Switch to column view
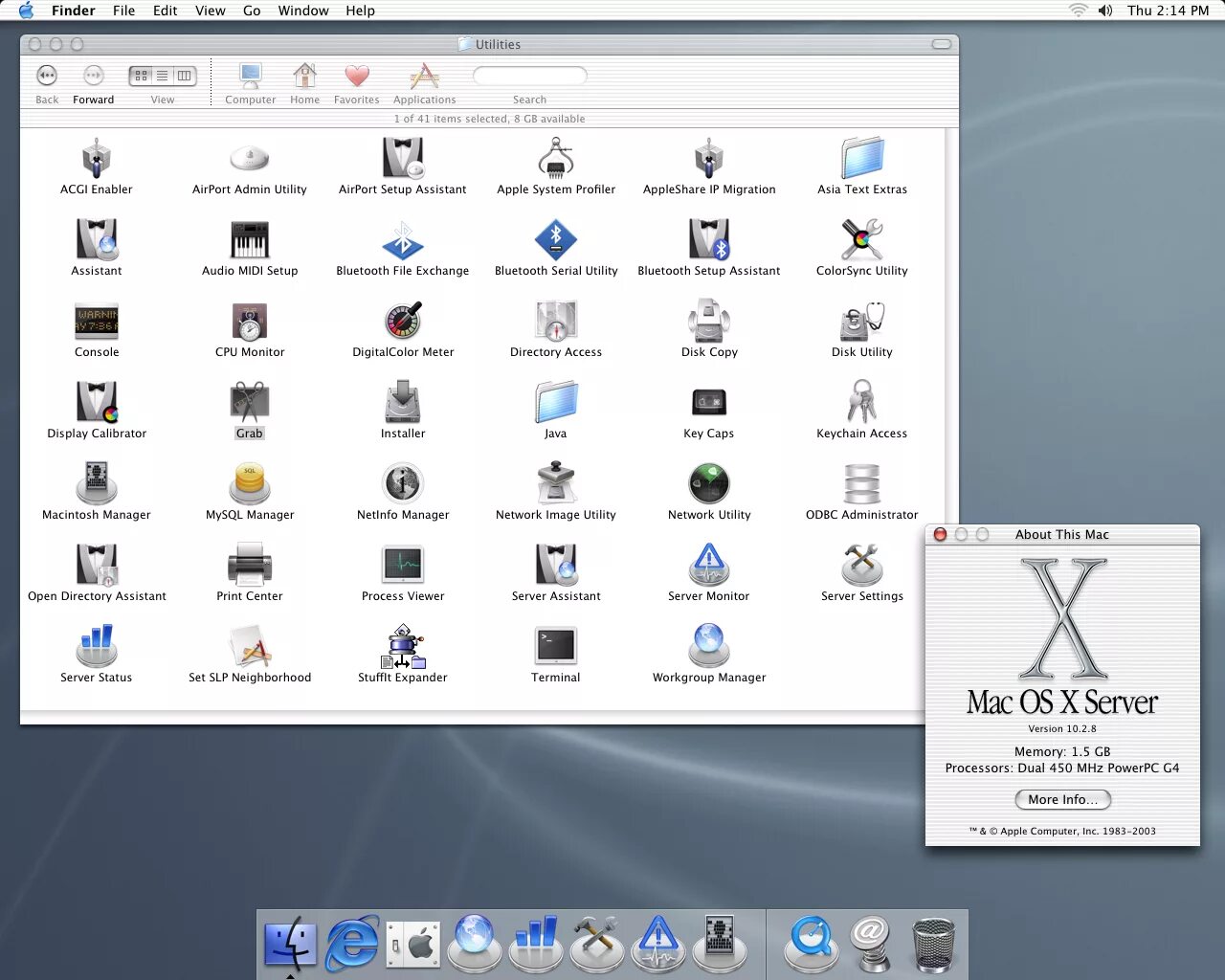Image resolution: width=1225 pixels, height=980 pixels. click(x=183, y=75)
